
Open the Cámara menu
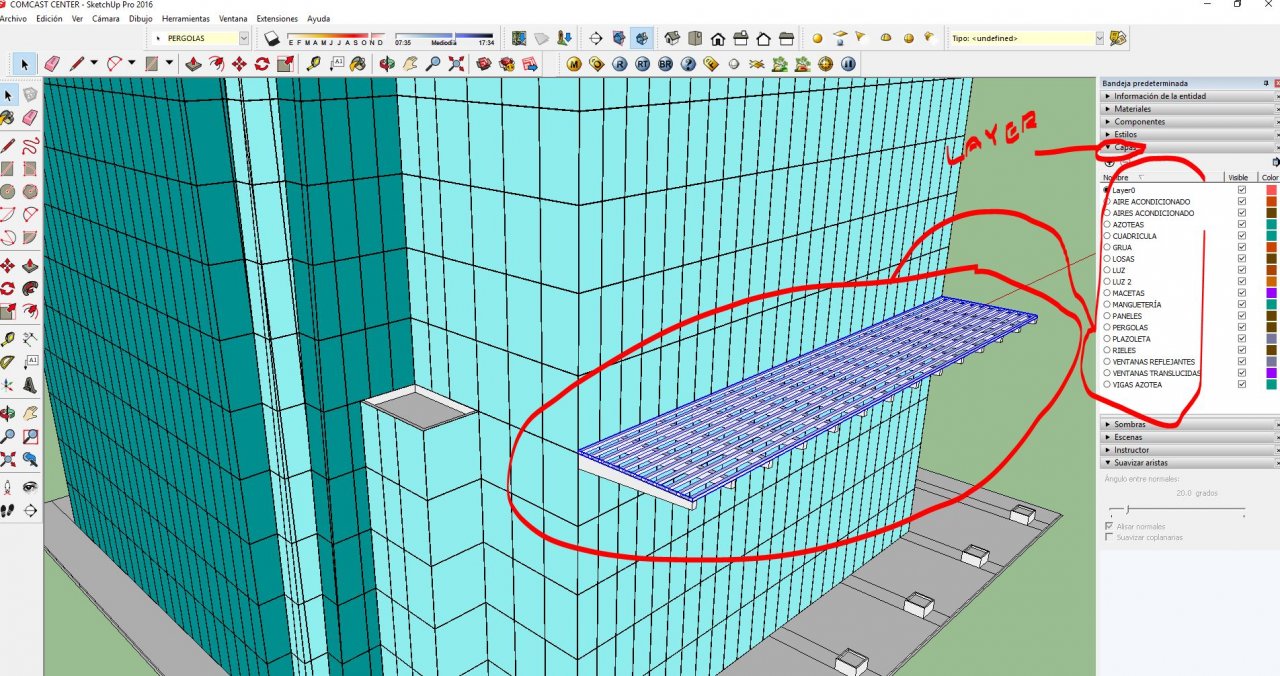click(105, 18)
